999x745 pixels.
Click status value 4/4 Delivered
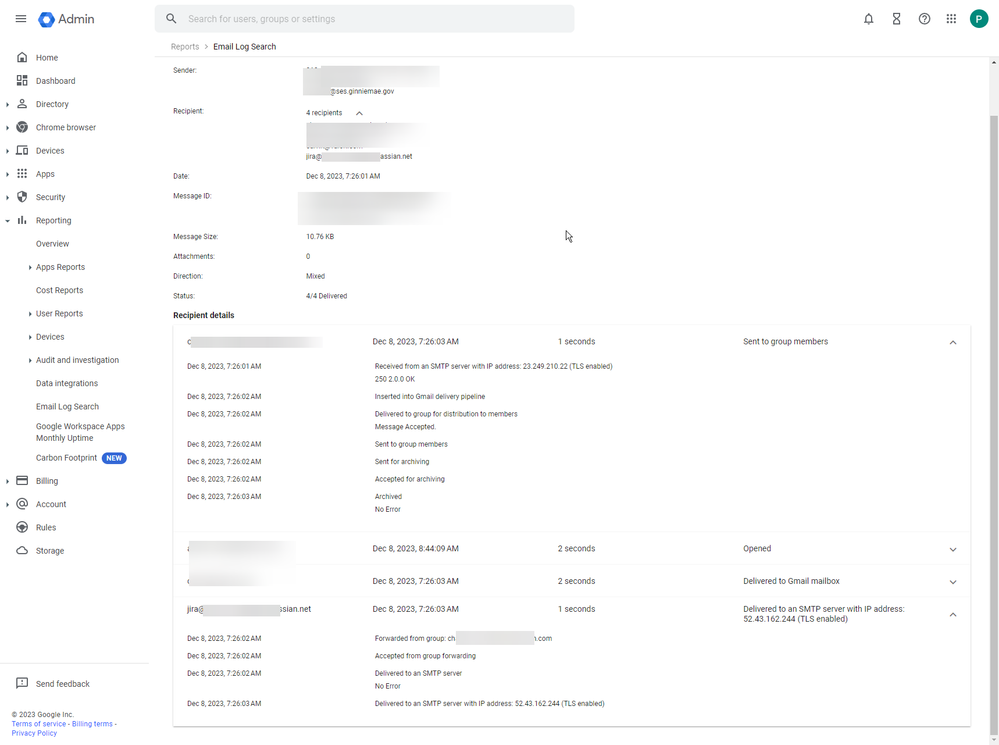326,296
